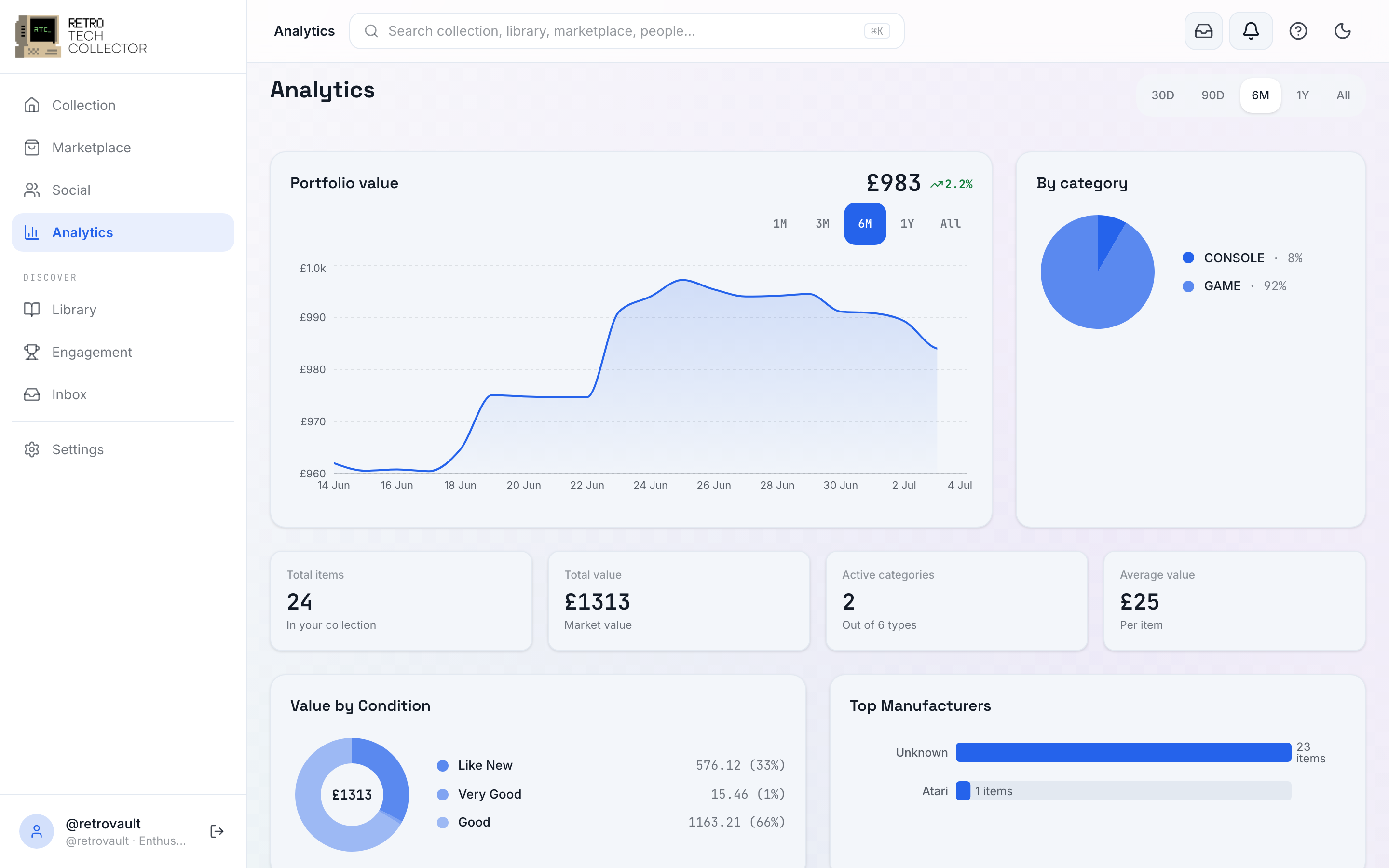Image resolution: width=1389 pixels, height=868 pixels.
Task: Open inbox from top bar tray icon
Action: point(1204,31)
